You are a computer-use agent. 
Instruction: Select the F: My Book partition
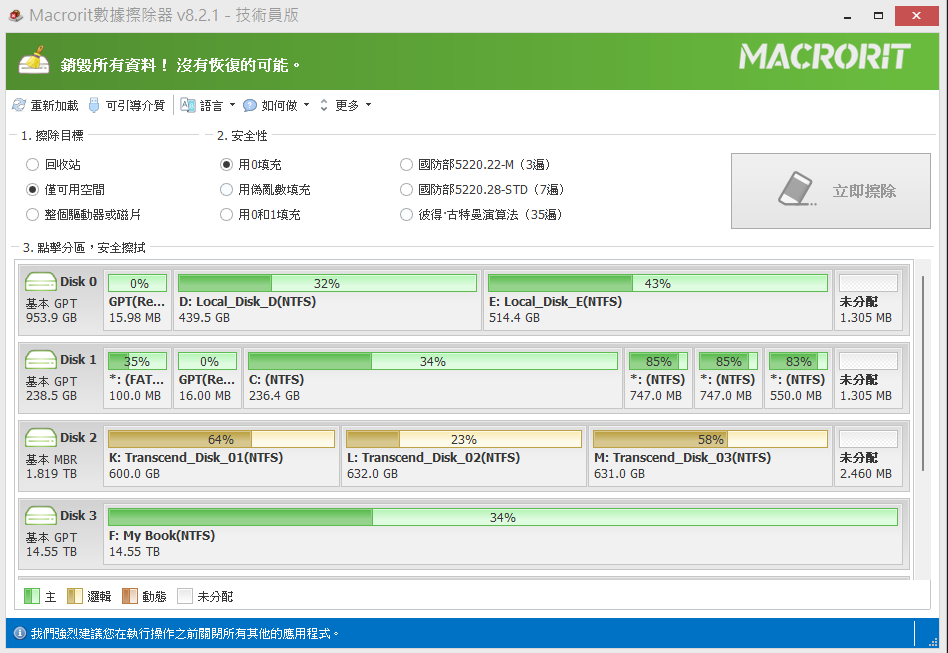click(502, 535)
